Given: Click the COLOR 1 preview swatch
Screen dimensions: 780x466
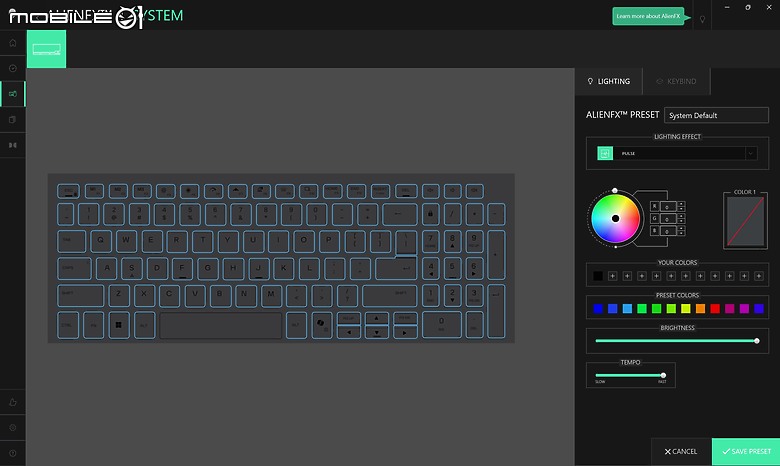Looking at the screenshot, I should tap(745, 221).
